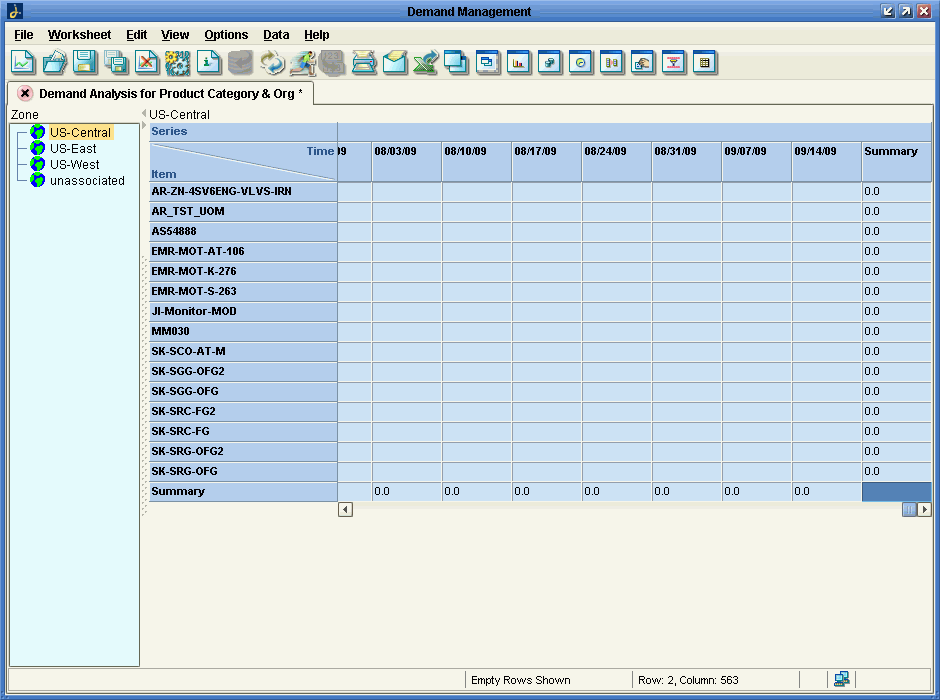Screen dimensions: 940x700
Task: Open the Data menu
Action: (x=276, y=35)
